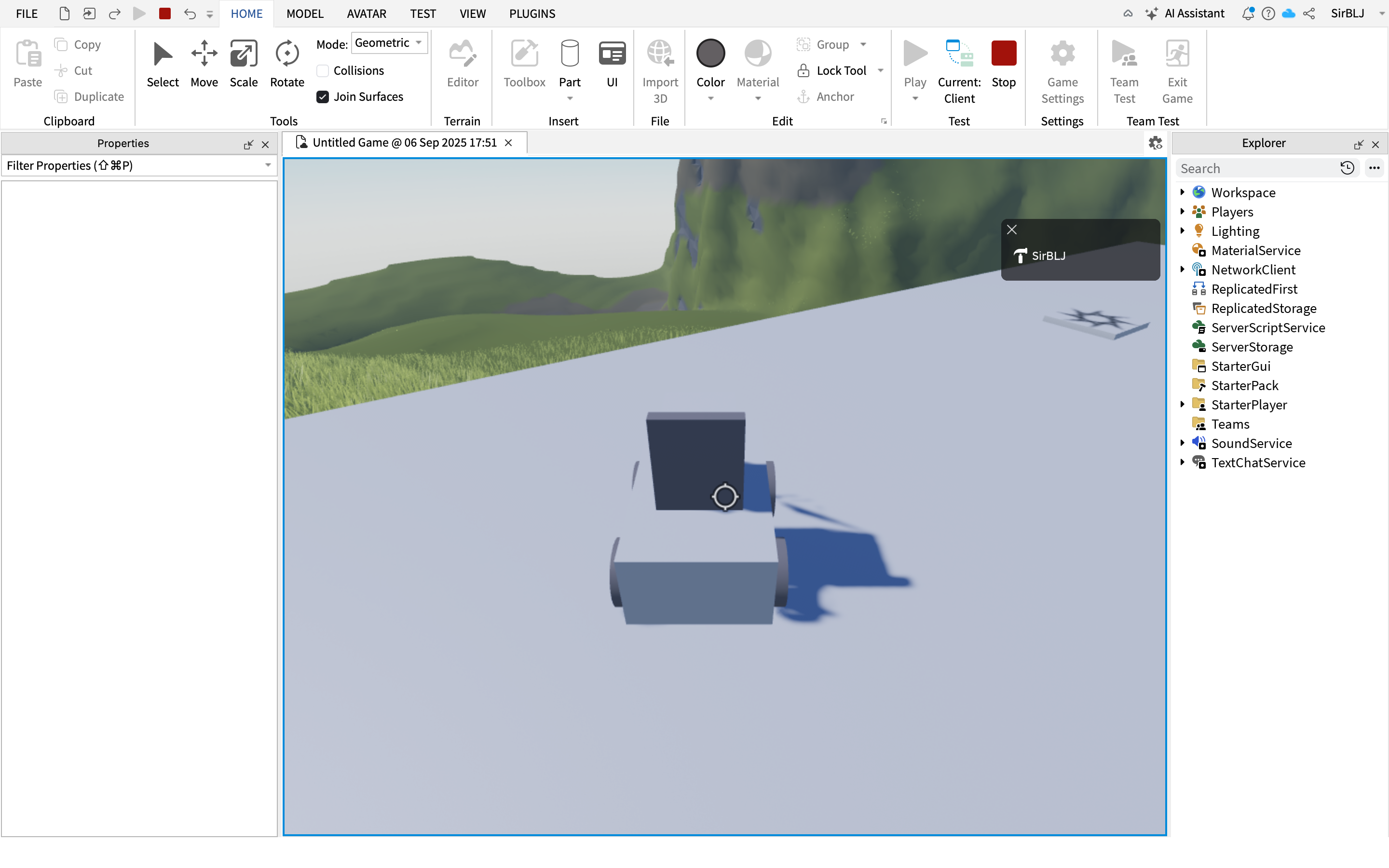Uncheck the Join Surfaces checkbox
Viewport: 1389px width, 868px height.
(x=323, y=96)
